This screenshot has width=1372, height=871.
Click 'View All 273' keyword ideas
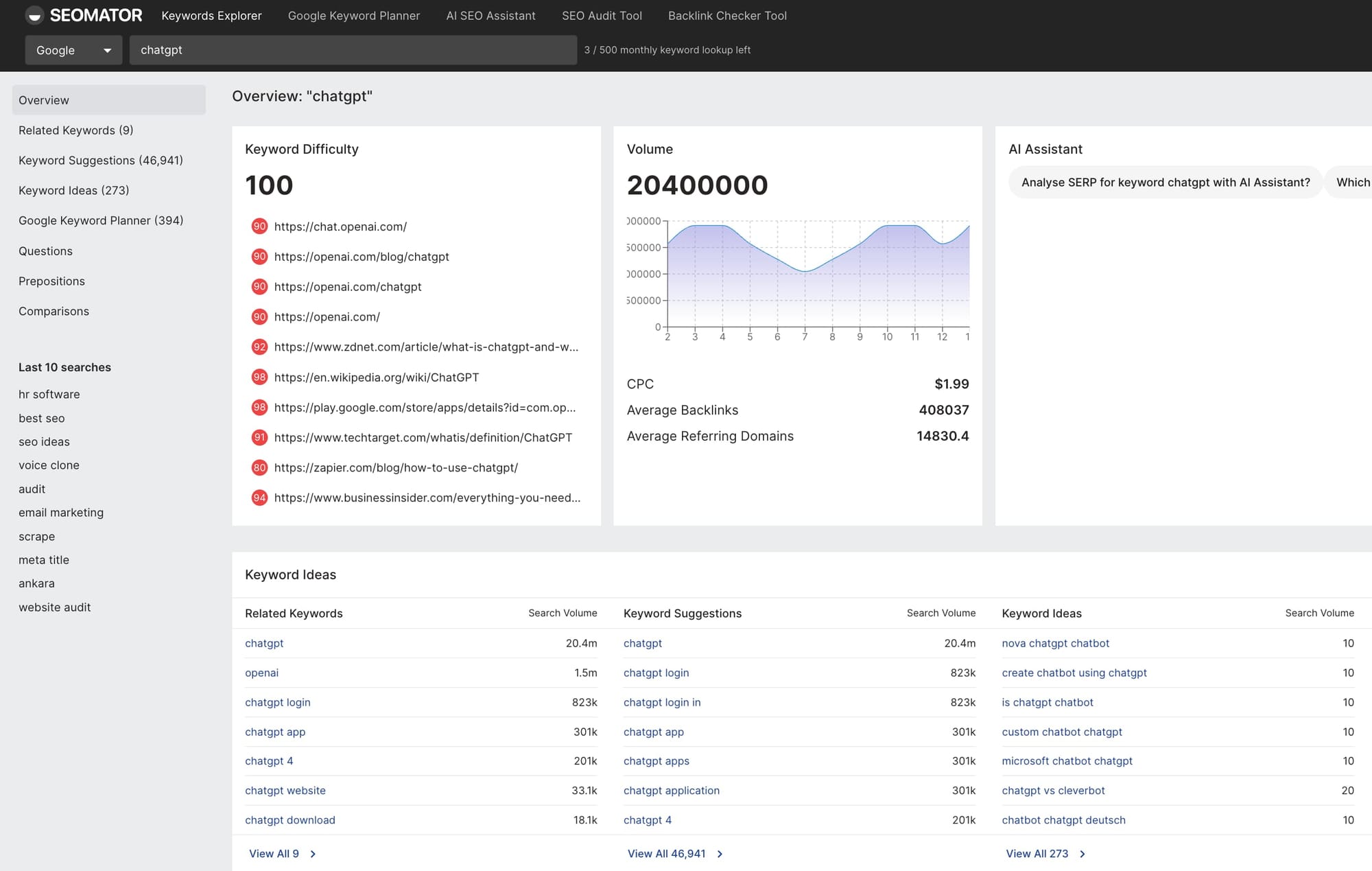pyautogui.click(x=1037, y=854)
